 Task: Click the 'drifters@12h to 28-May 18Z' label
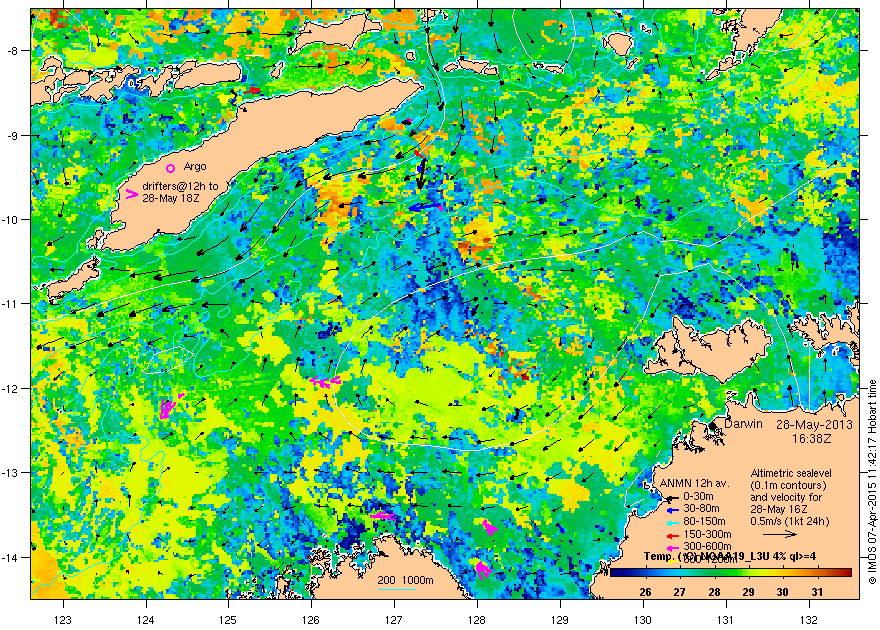[x=180, y=192]
